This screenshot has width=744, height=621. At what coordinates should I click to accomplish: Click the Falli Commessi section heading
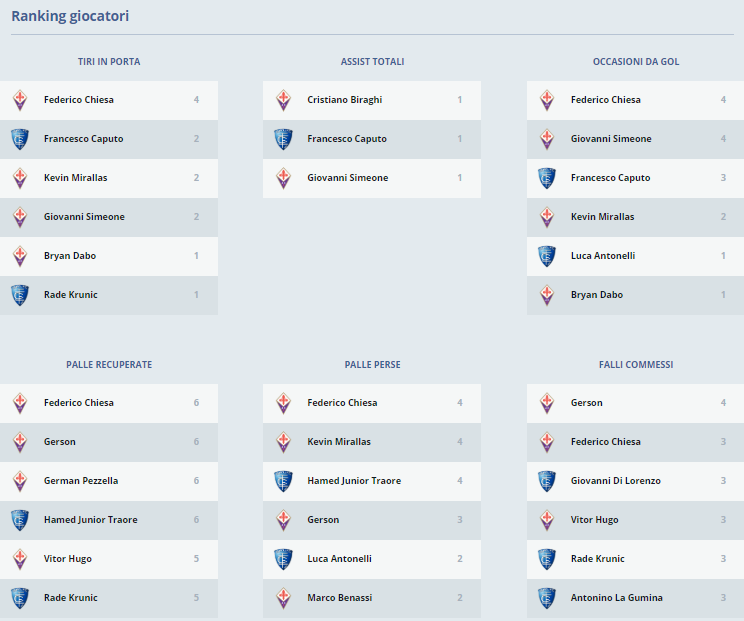coord(636,365)
